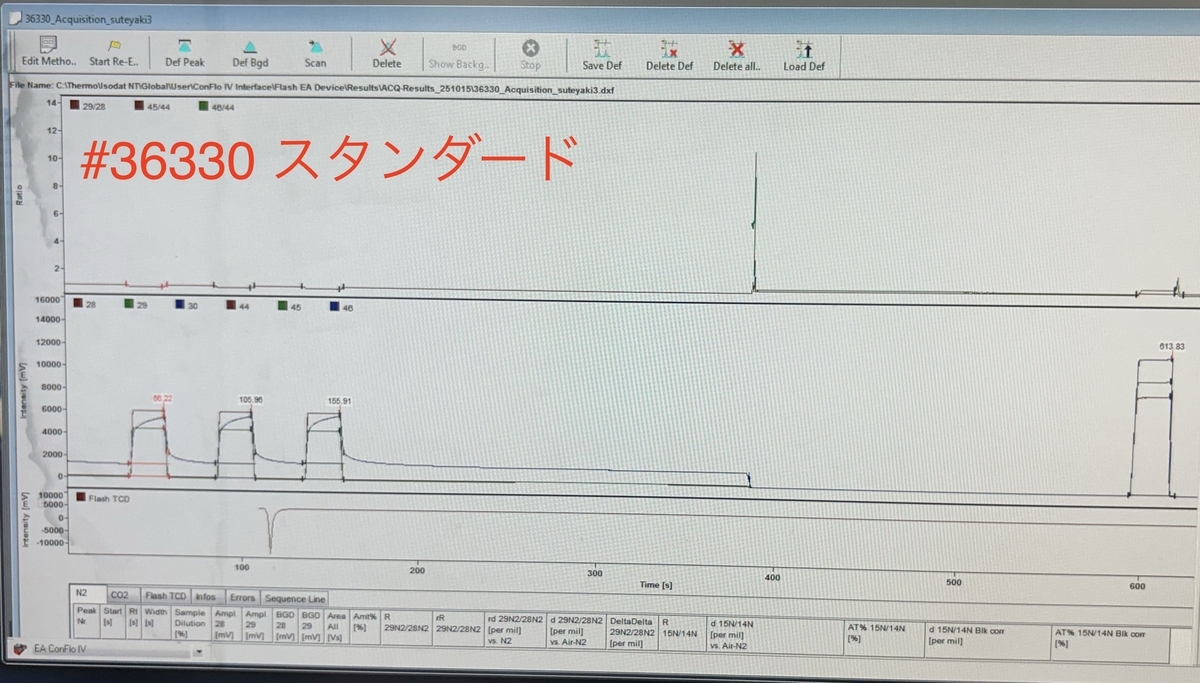Load definitions with Load Def
Screen dimensions: 1200x683
pos(804,55)
